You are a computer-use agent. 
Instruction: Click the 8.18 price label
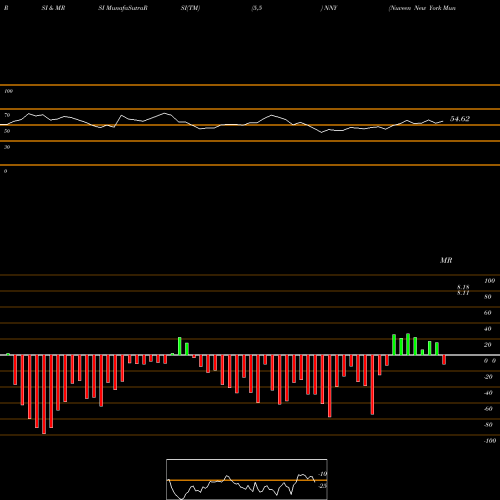click(x=463, y=287)
